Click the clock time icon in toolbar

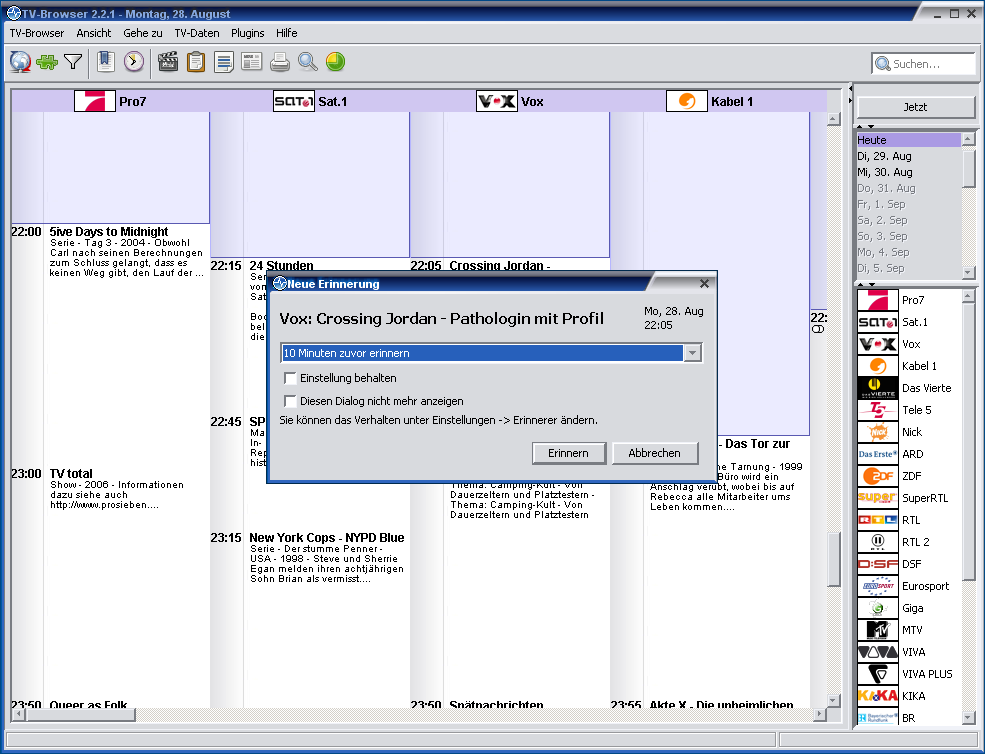pyautogui.click(x=133, y=62)
